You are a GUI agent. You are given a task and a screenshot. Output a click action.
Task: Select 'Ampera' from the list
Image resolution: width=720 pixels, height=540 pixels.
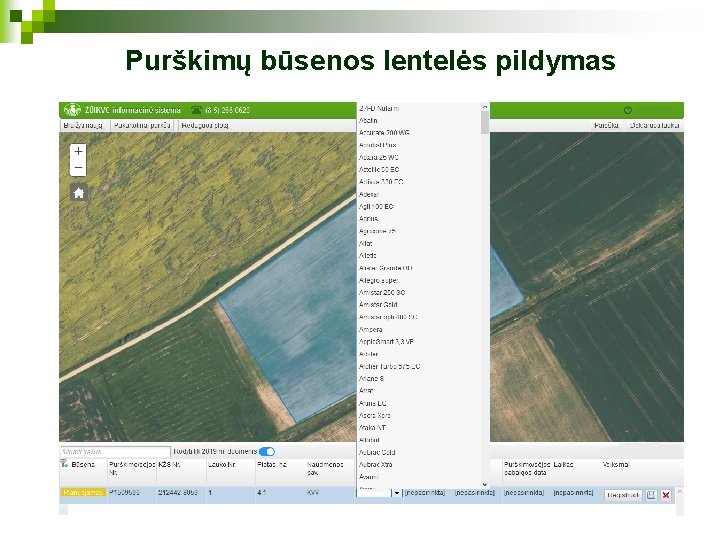tap(371, 329)
